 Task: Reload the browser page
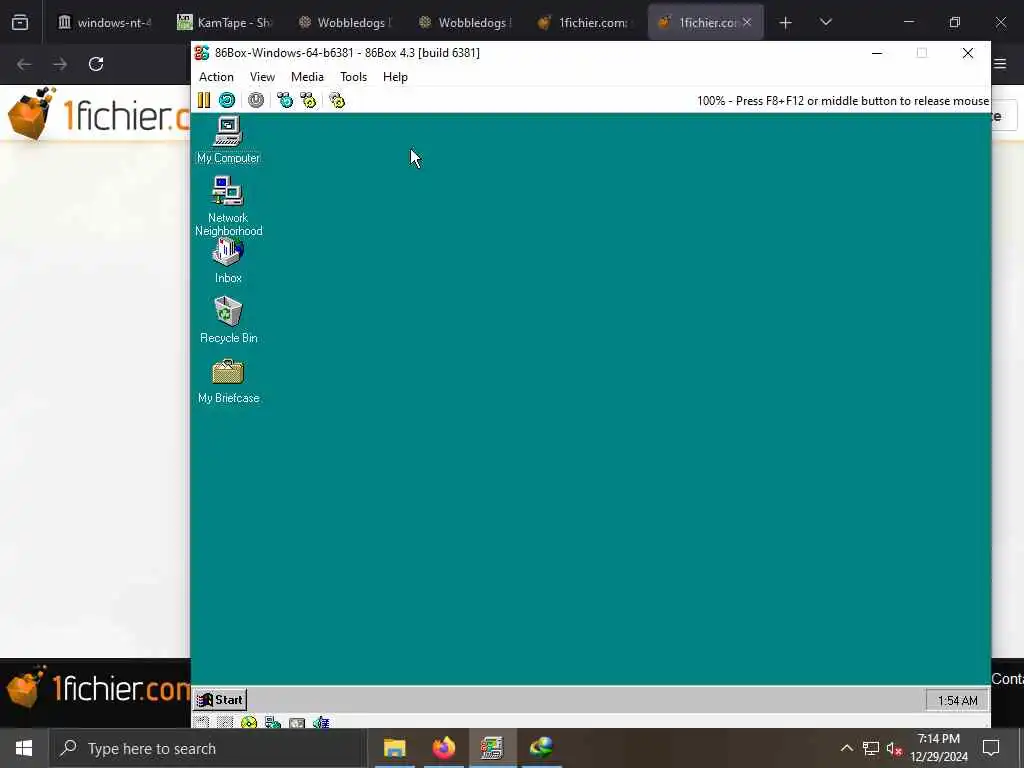(96, 64)
